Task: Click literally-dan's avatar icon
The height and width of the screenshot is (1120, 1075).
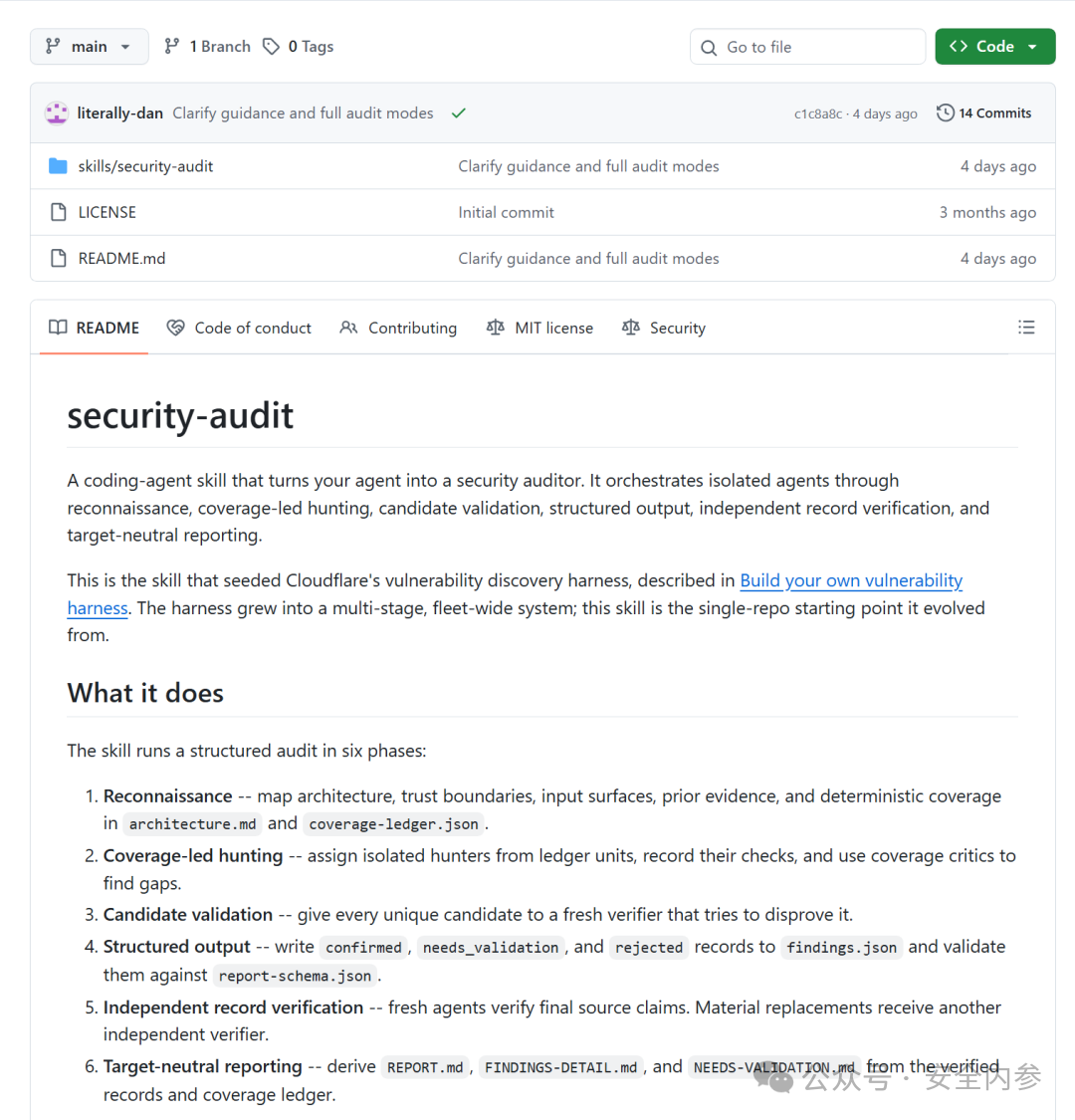Action: coord(57,112)
